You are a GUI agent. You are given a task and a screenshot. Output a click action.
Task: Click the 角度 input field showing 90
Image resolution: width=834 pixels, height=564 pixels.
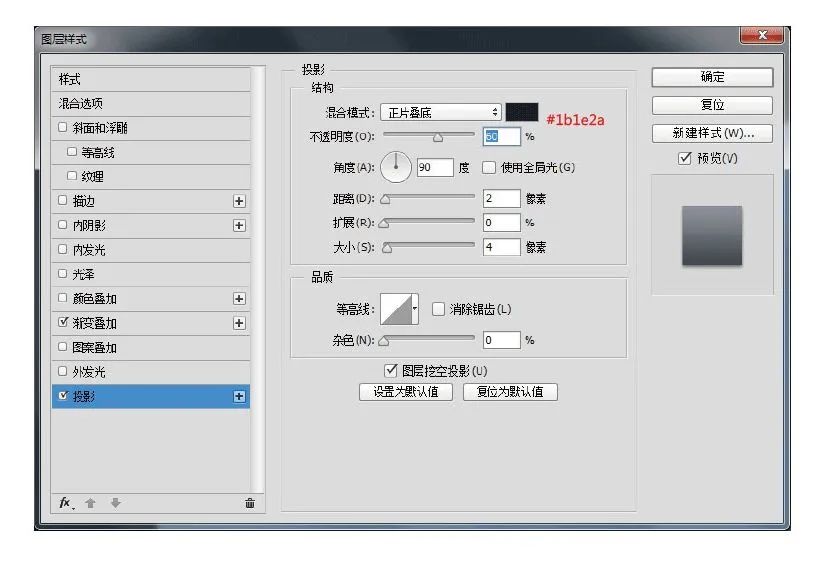tap(435, 168)
